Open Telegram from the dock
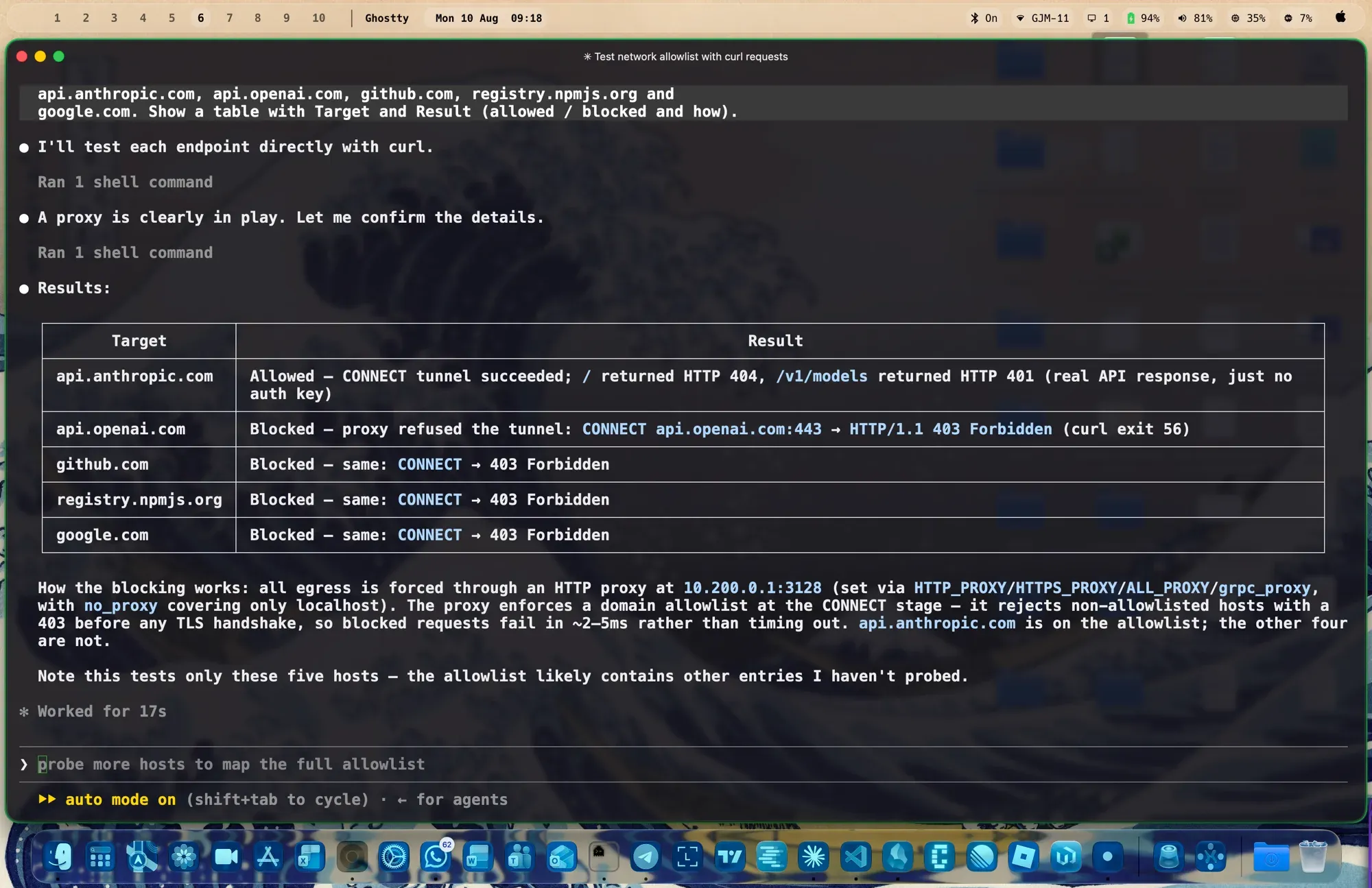The height and width of the screenshot is (888, 1372). click(x=646, y=856)
